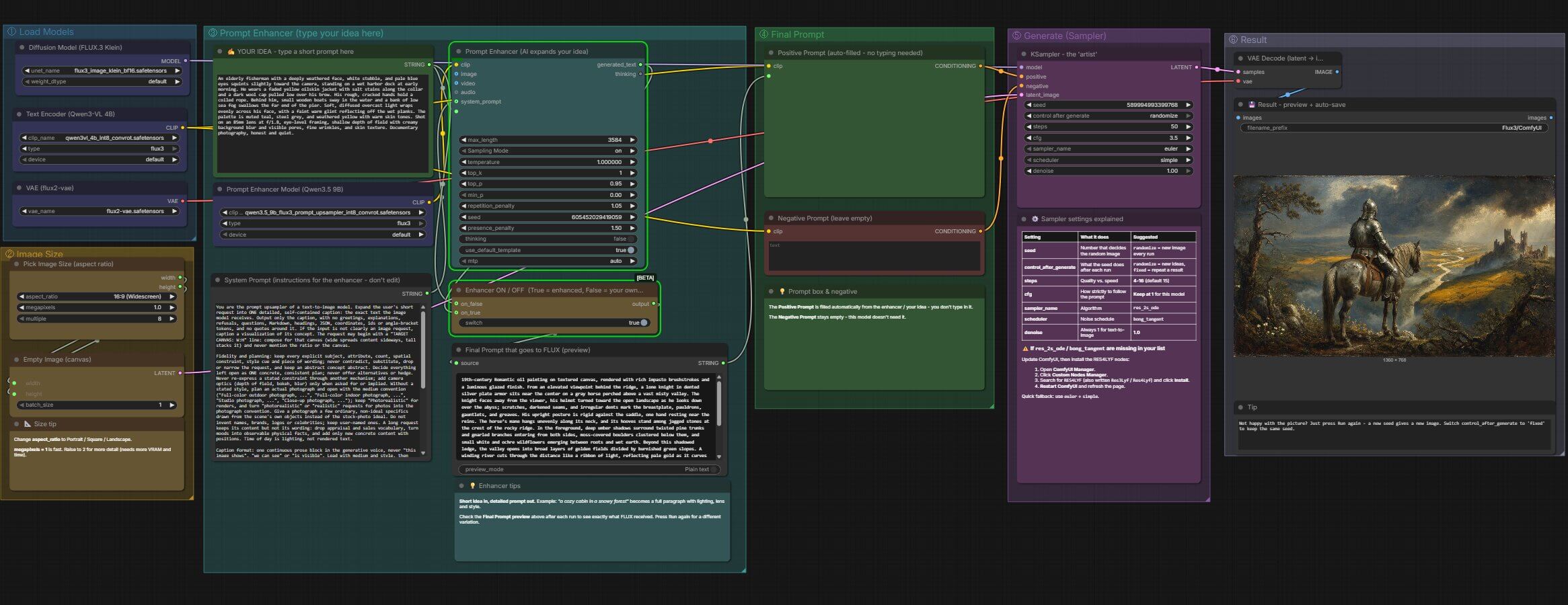Open the weight_dtype default dropdown
This screenshot has height=605, width=1568.
(102, 82)
